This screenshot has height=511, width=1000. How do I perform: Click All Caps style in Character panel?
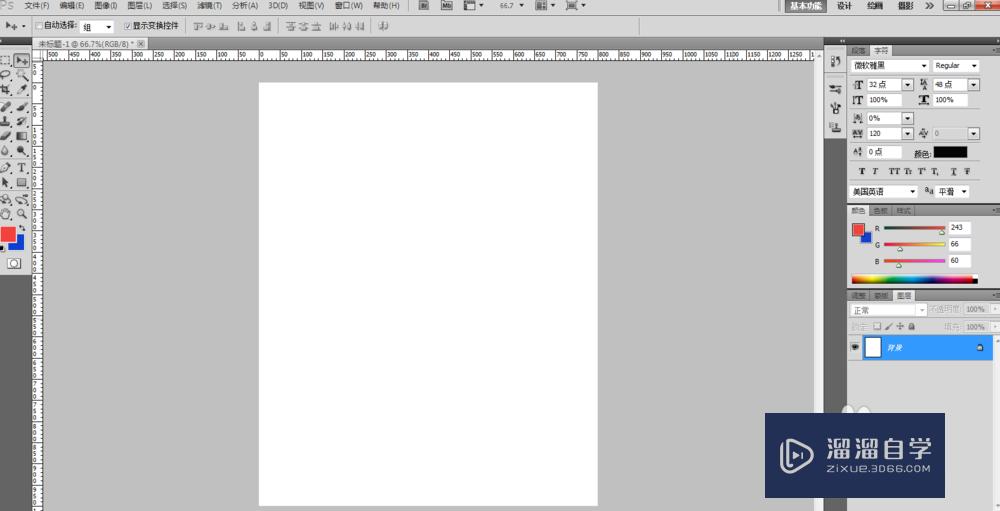(x=894, y=171)
